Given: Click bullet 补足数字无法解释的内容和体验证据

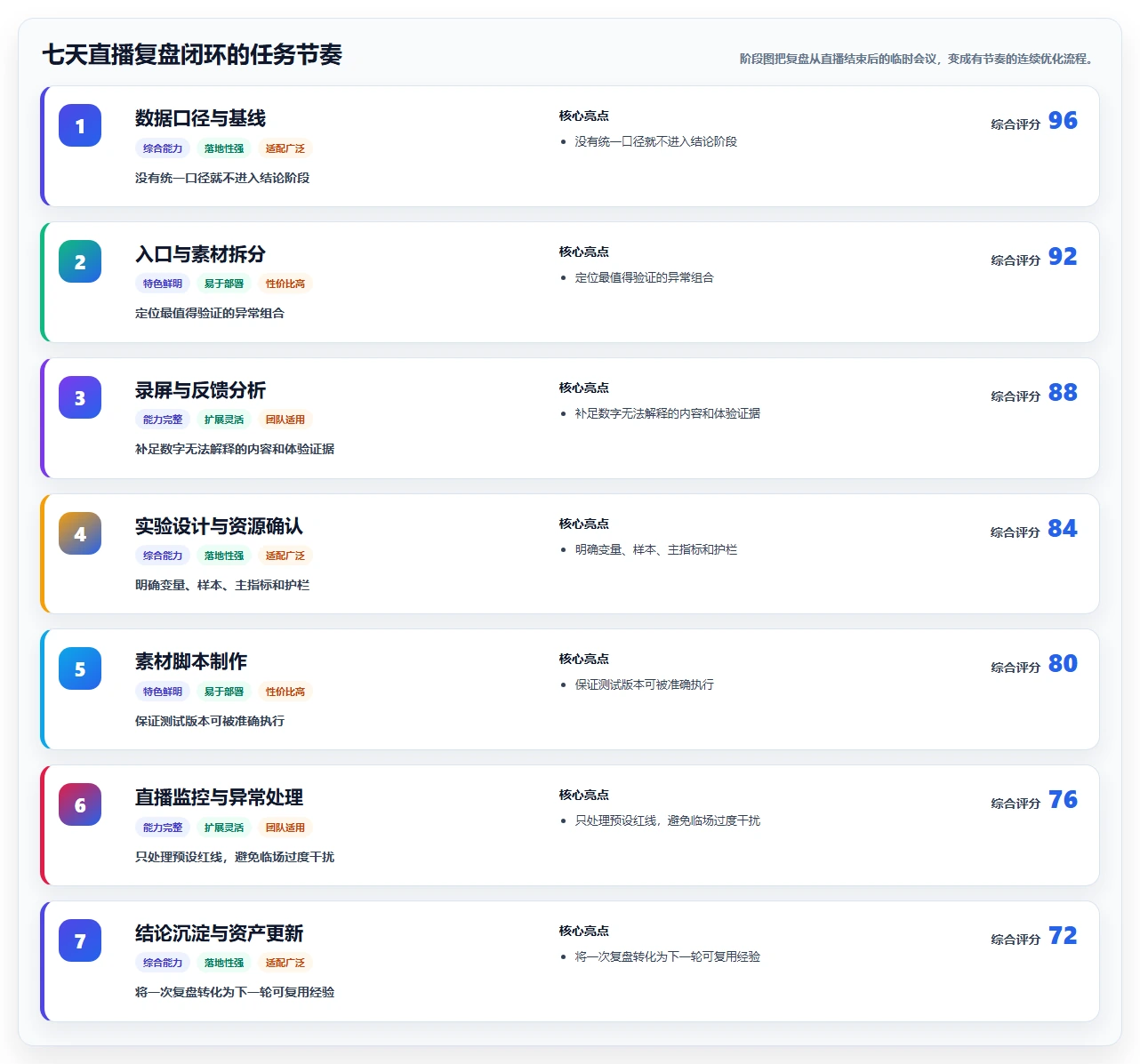Looking at the screenshot, I should pyautogui.click(x=667, y=413).
